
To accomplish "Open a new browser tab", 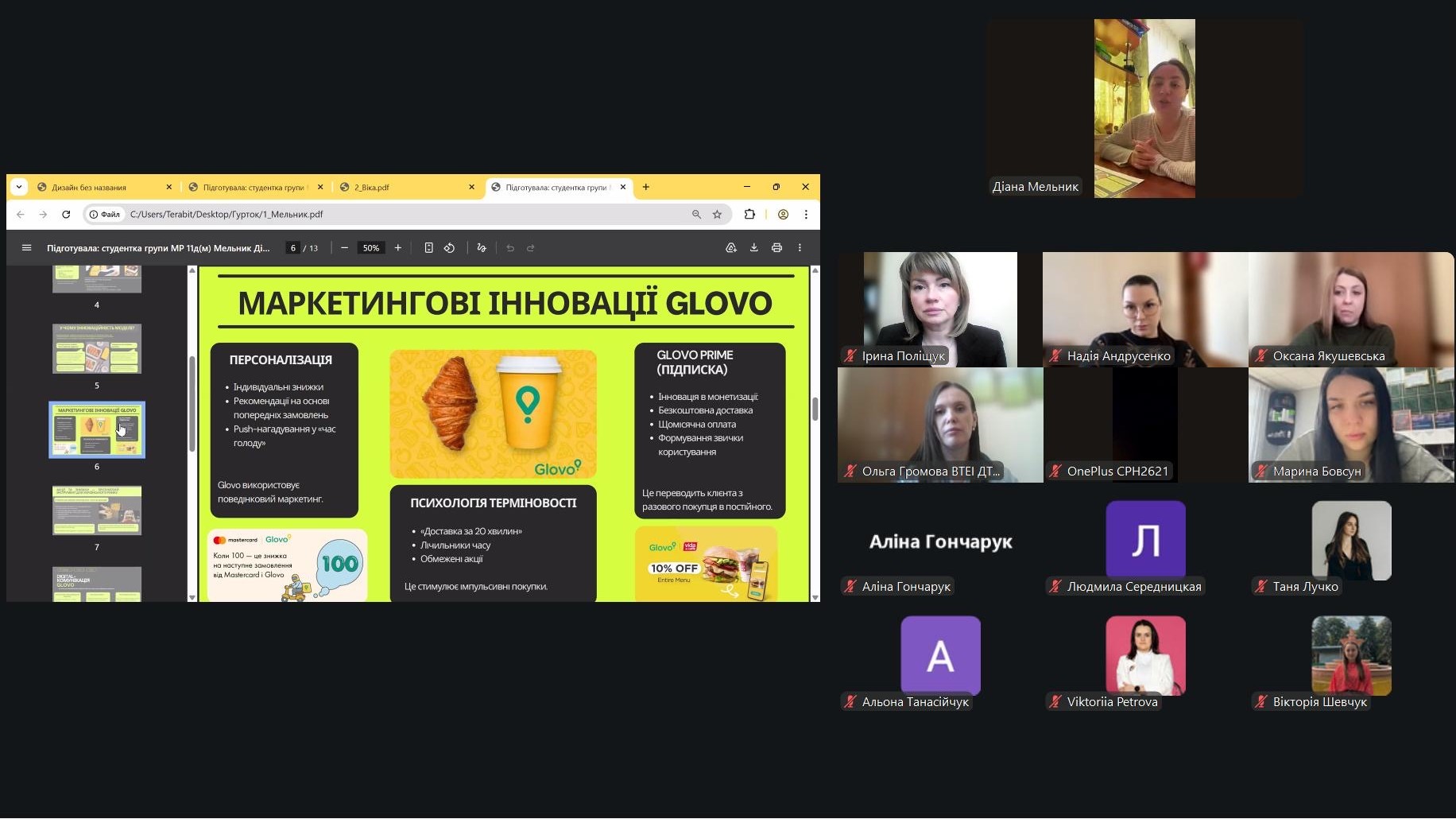I will [646, 188].
